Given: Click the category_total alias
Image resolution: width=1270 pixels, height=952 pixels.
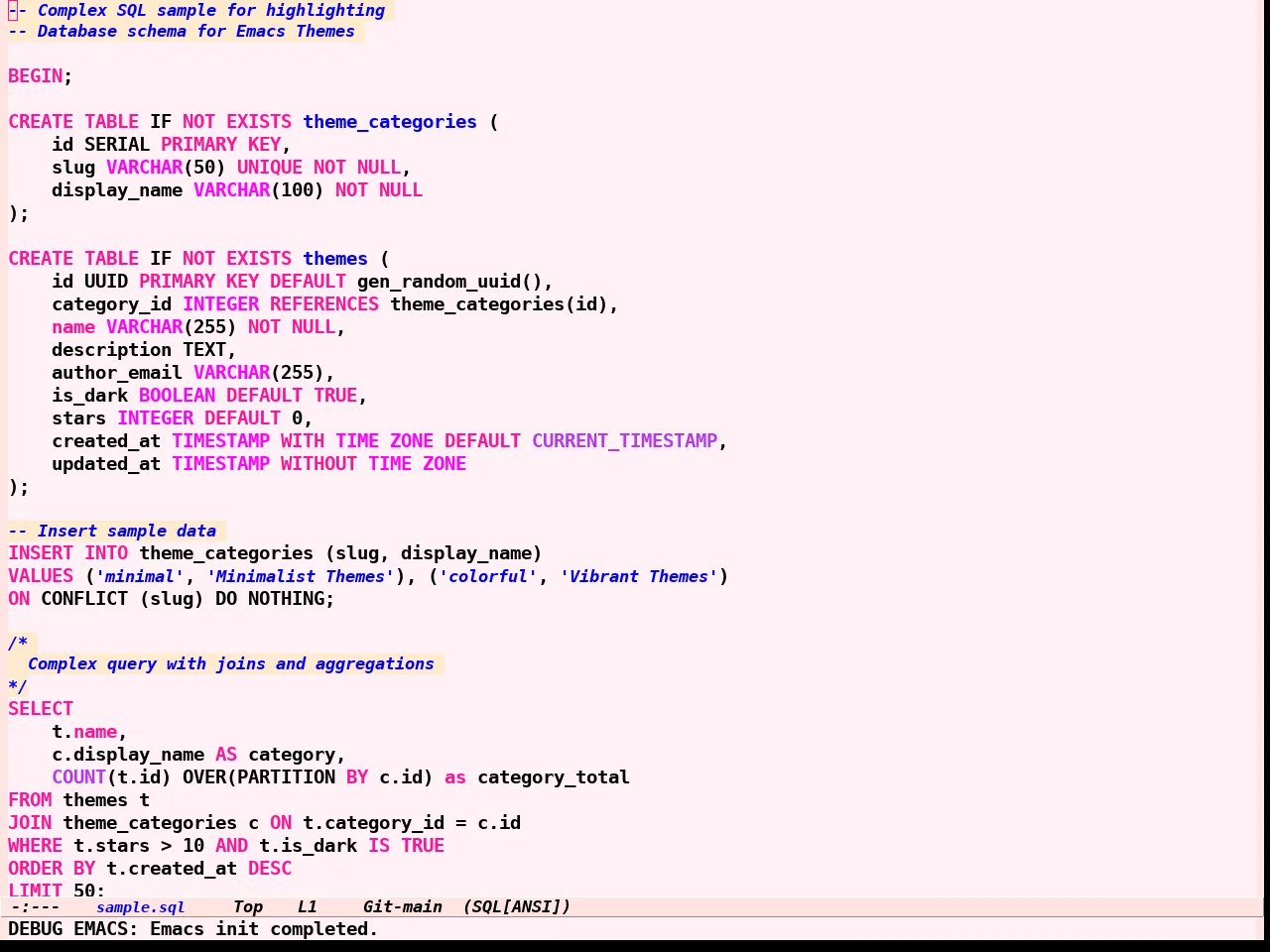Looking at the screenshot, I should (554, 777).
